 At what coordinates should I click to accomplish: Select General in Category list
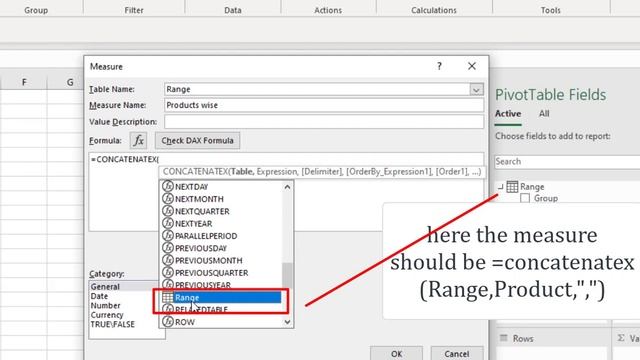tap(105, 287)
